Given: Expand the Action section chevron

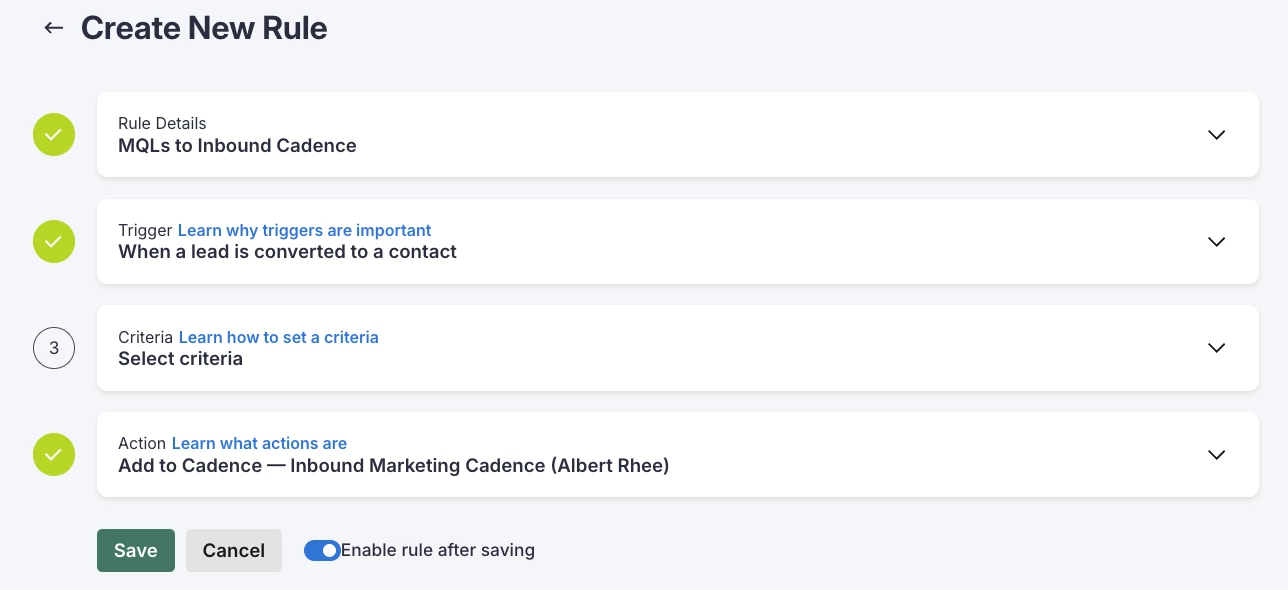Looking at the screenshot, I should click(x=1216, y=454).
